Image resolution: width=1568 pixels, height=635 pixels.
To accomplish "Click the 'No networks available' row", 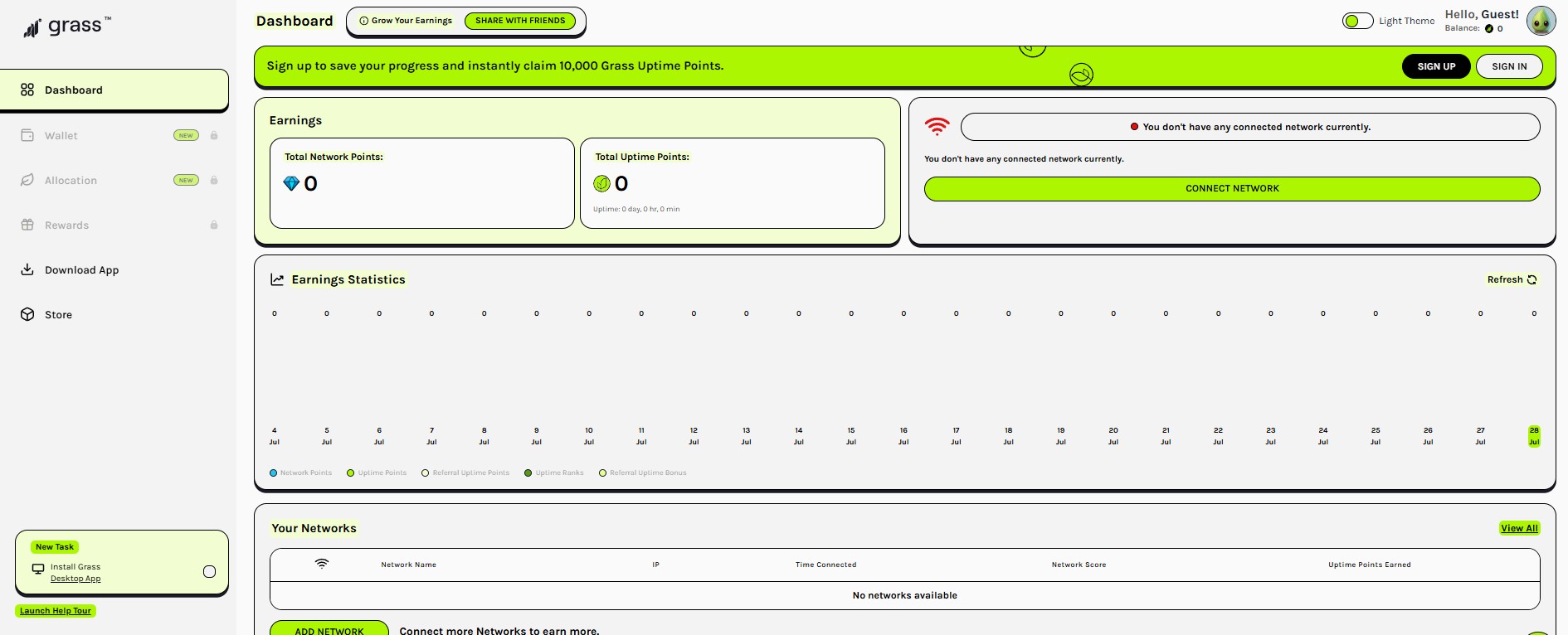I will pyautogui.click(x=904, y=595).
